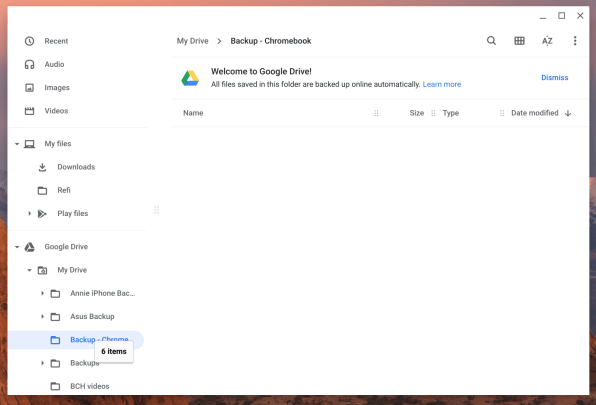Viewport: 596px width, 405px height.
Task: Open Audio in the sidebar
Action: click(54, 64)
